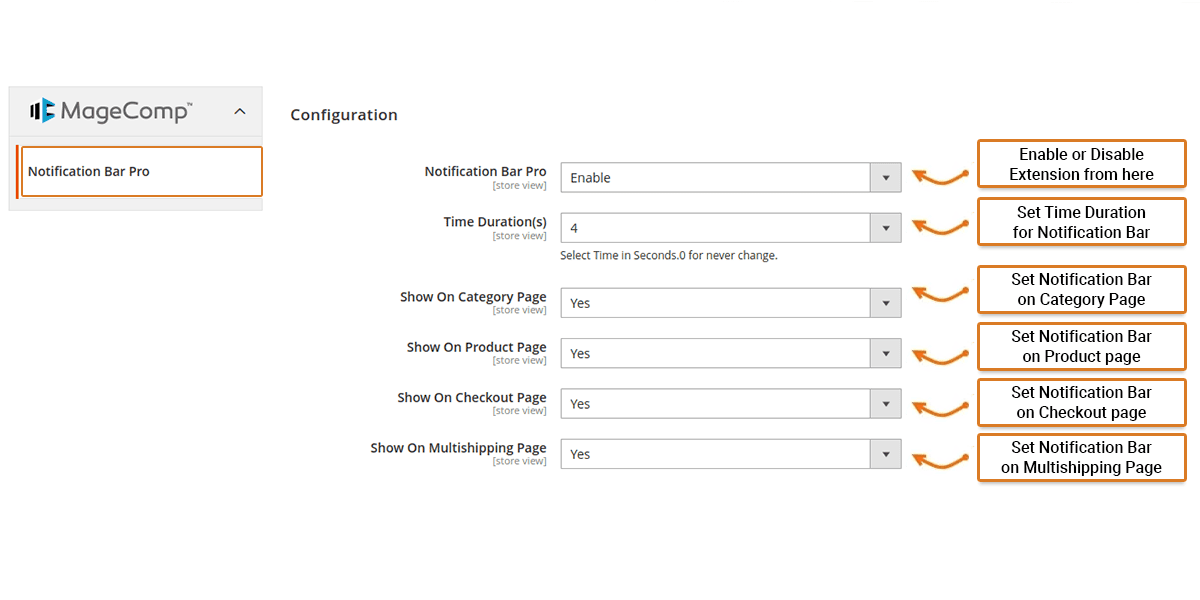Viewport: 1200px width, 600px height.
Task: Click the "Show On Checkout Page" field label
Action: click(x=472, y=398)
